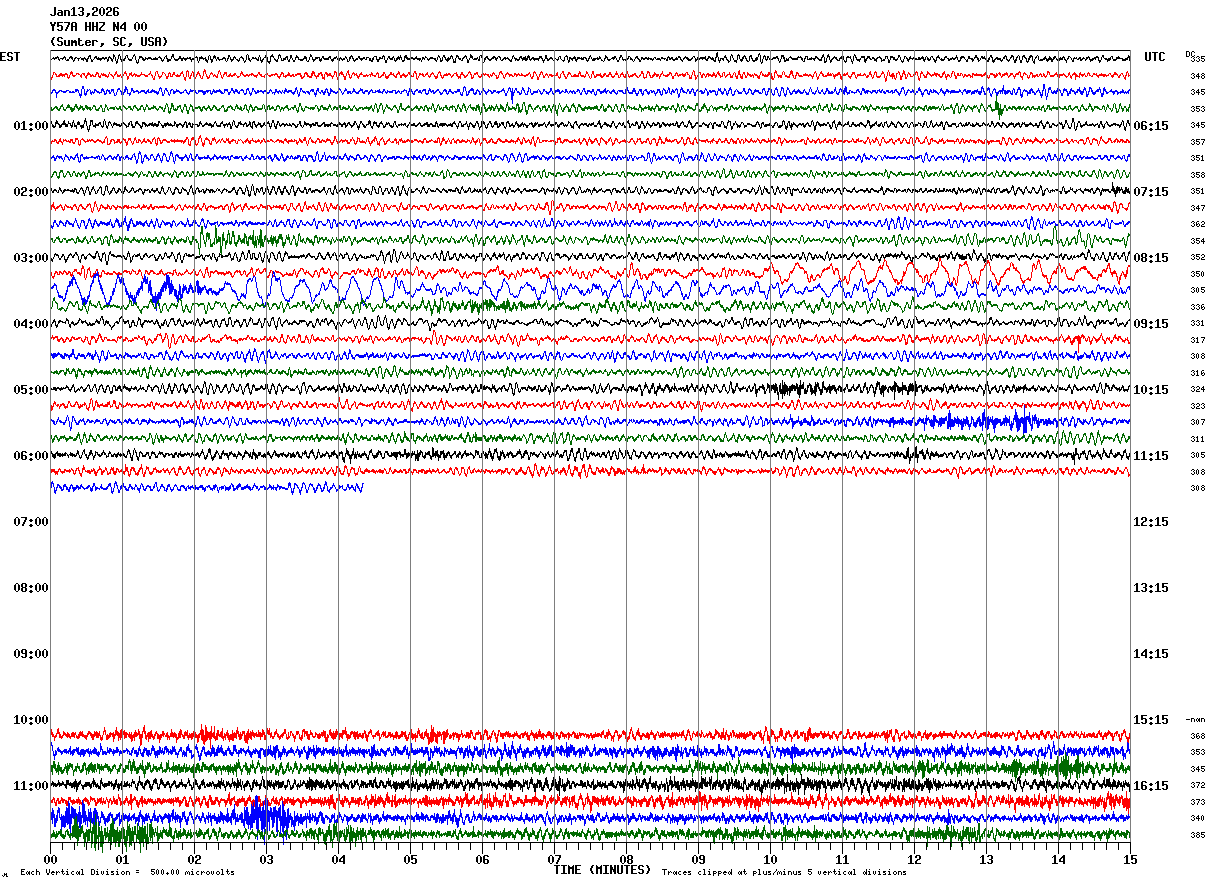The height and width of the screenshot is (886, 1210).
Task: Click the '02' minute tick label
Action: (x=194, y=859)
